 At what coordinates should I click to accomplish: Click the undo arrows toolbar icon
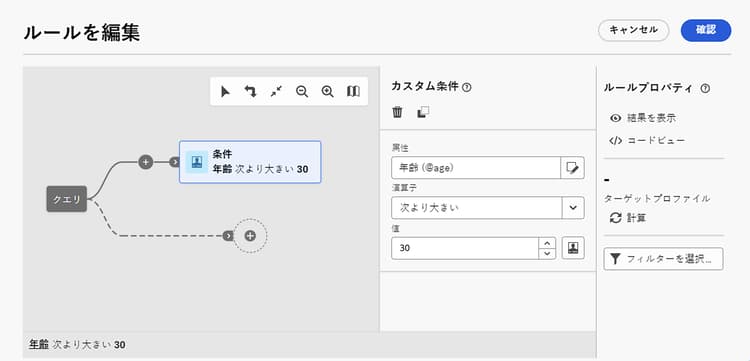250,91
